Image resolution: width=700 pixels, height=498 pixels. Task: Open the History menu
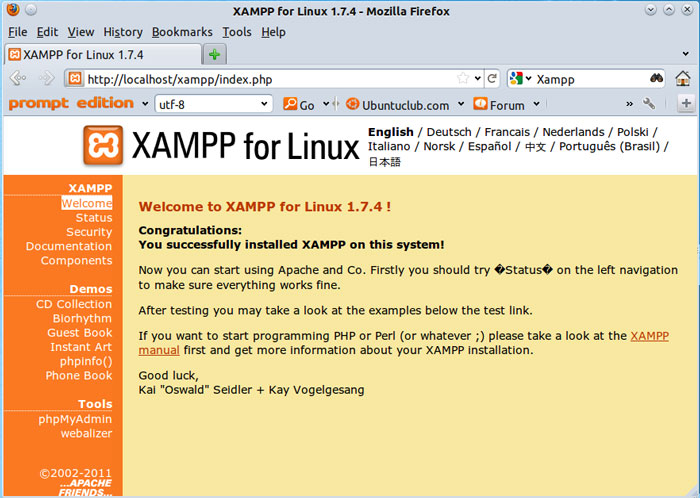[x=123, y=32]
